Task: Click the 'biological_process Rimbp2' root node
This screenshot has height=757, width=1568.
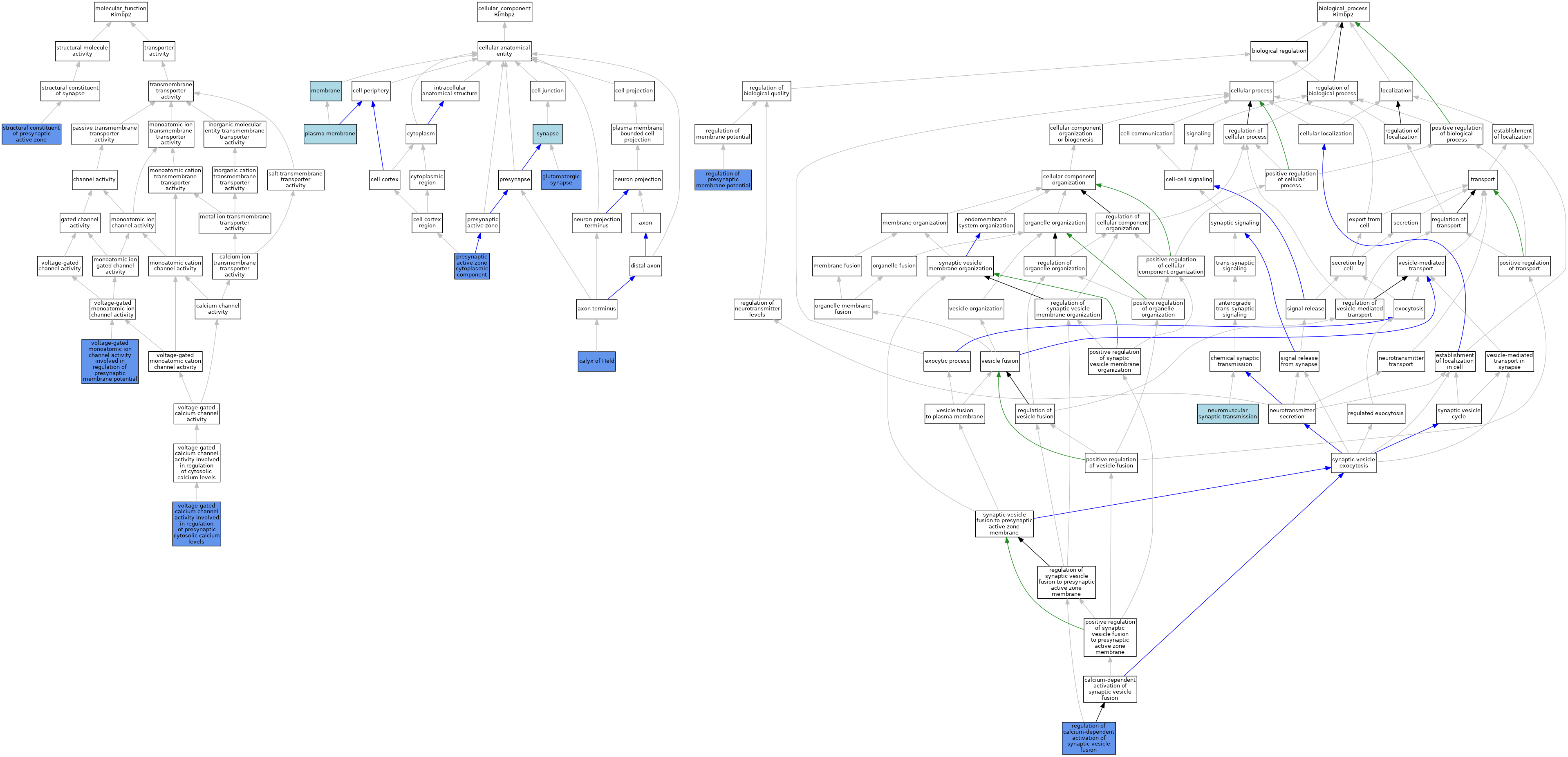Action: pyautogui.click(x=1343, y=11)
